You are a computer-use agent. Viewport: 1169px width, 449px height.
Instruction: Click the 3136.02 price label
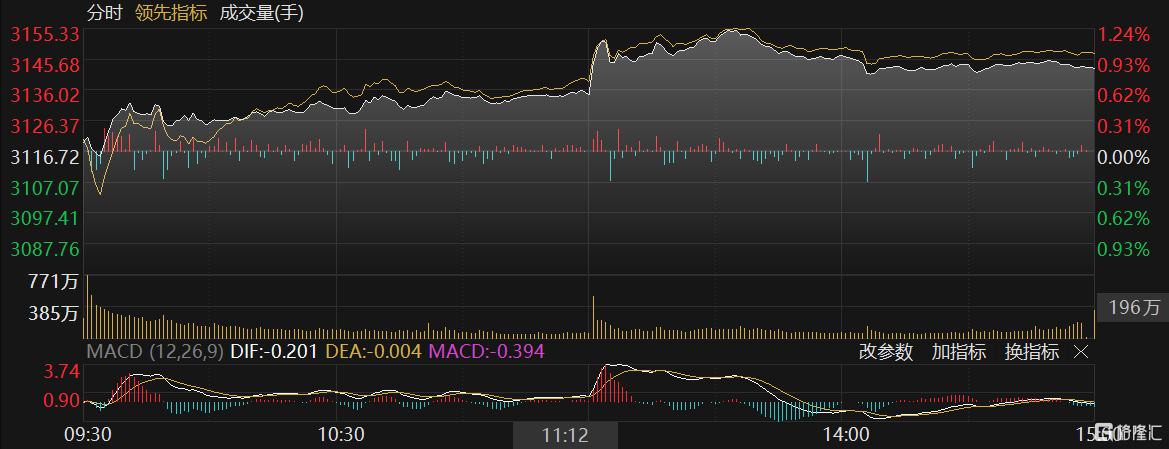pyautogui.click(x=45, y=95)
